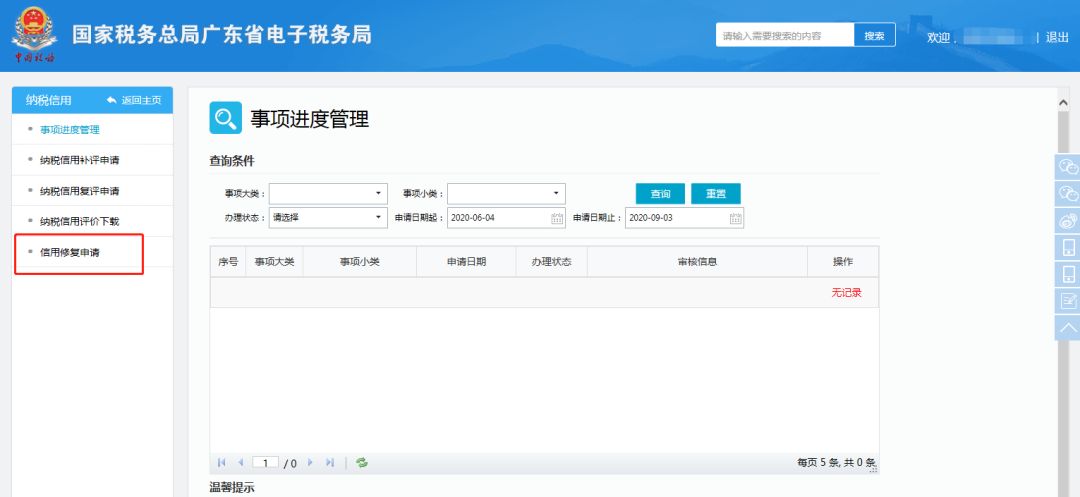Click the 操作 column header
Image resolution: width=1080 pixels, height=497 pixels.
point(843,262)
